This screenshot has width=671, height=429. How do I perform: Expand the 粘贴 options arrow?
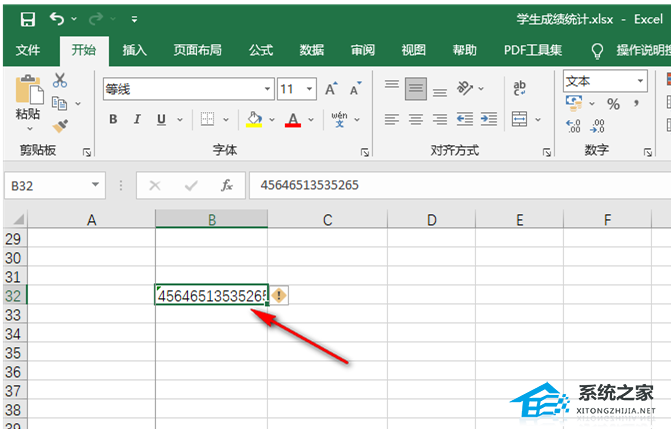click(30, 128)
